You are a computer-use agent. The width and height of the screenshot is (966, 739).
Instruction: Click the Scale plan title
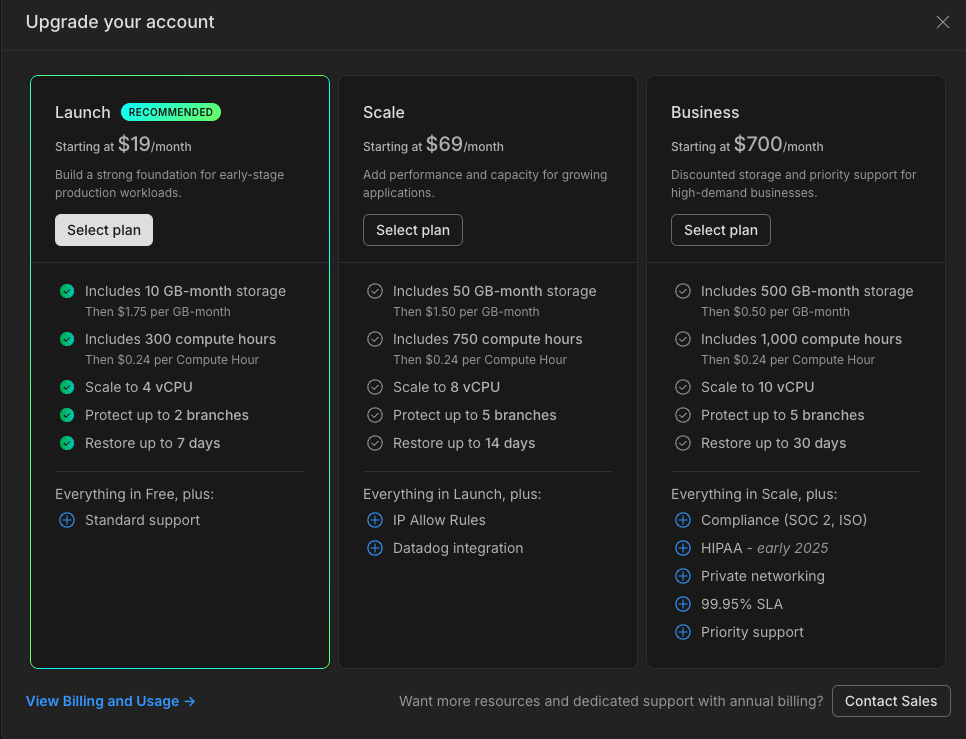tap(384, 112)
